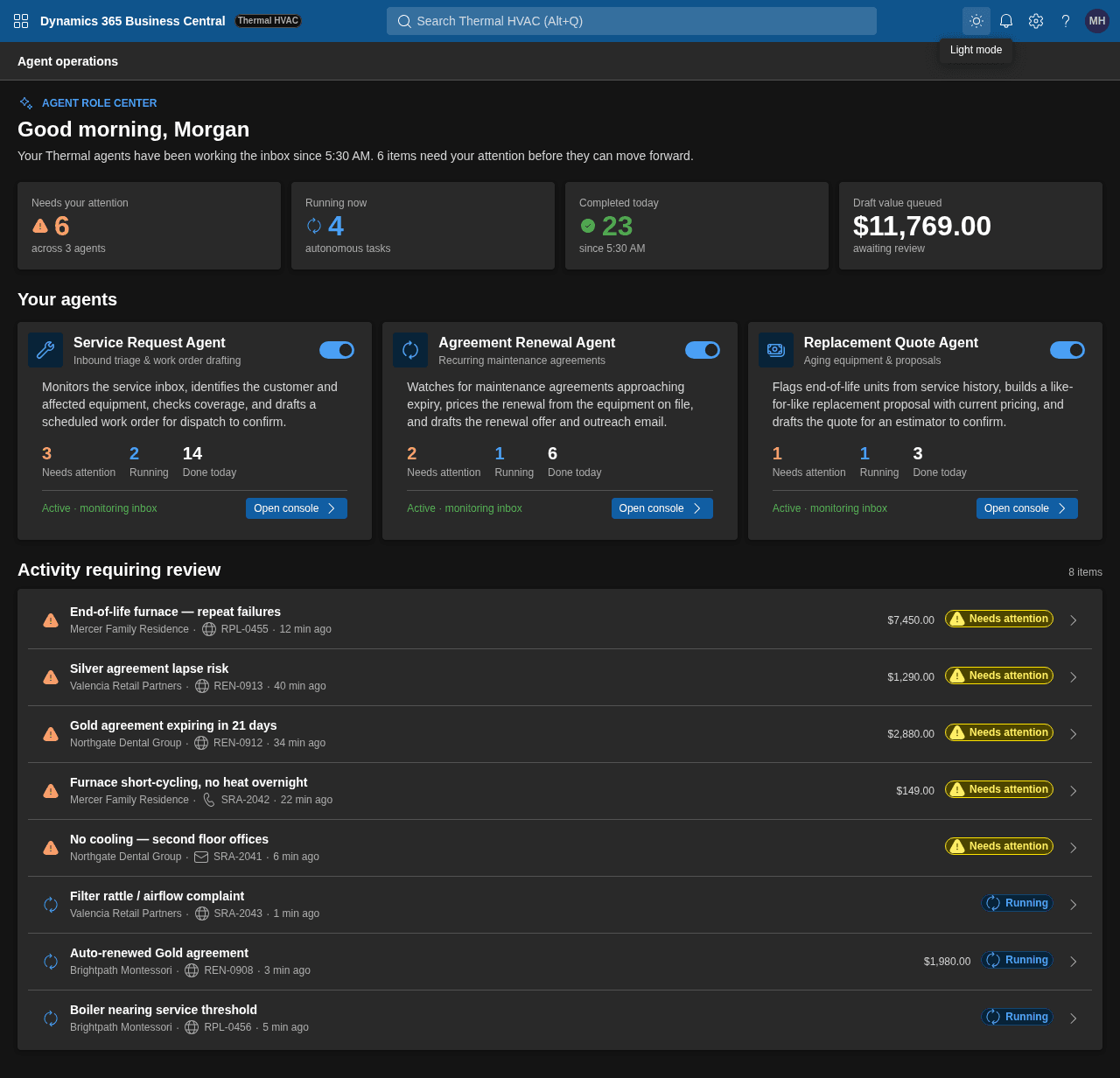Screen dimensions: 1120x1078
Task: Click the Agreement Renewal Agent cycle icon
Action: point(410,350)
